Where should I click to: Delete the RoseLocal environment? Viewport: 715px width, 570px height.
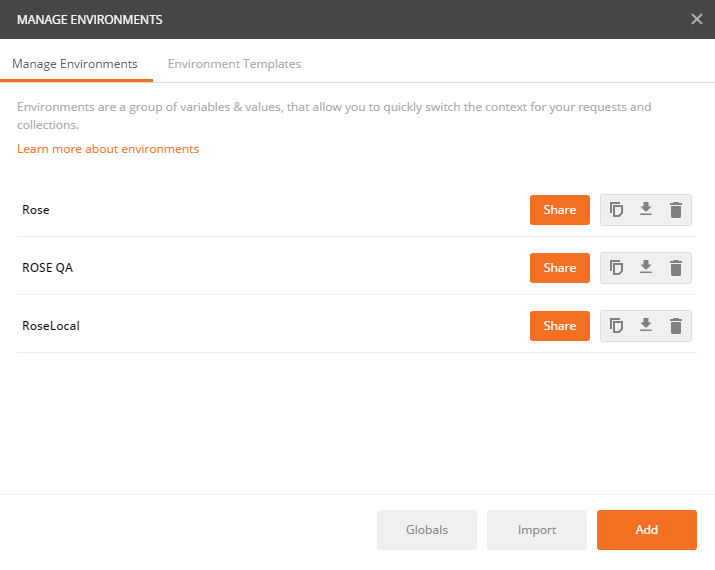tap(676, 326)
